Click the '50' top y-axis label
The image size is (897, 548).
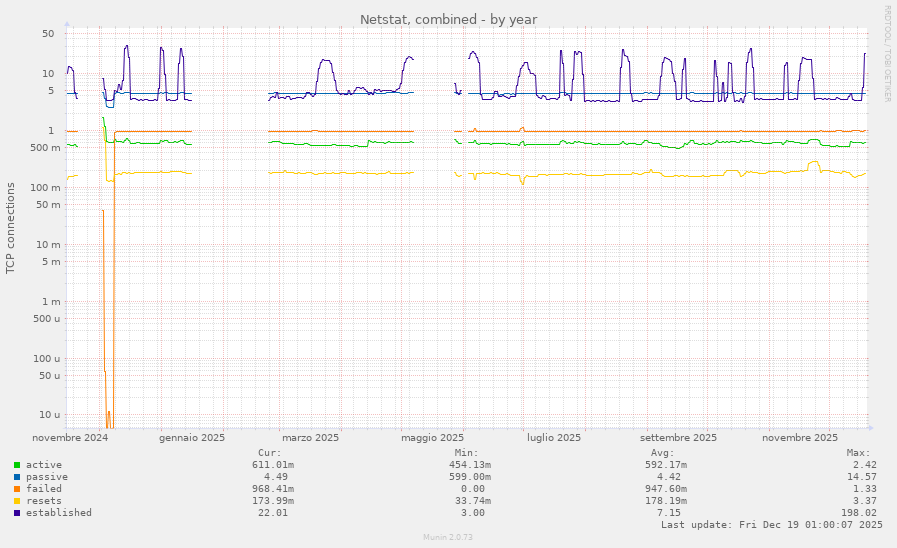(49, 34)
